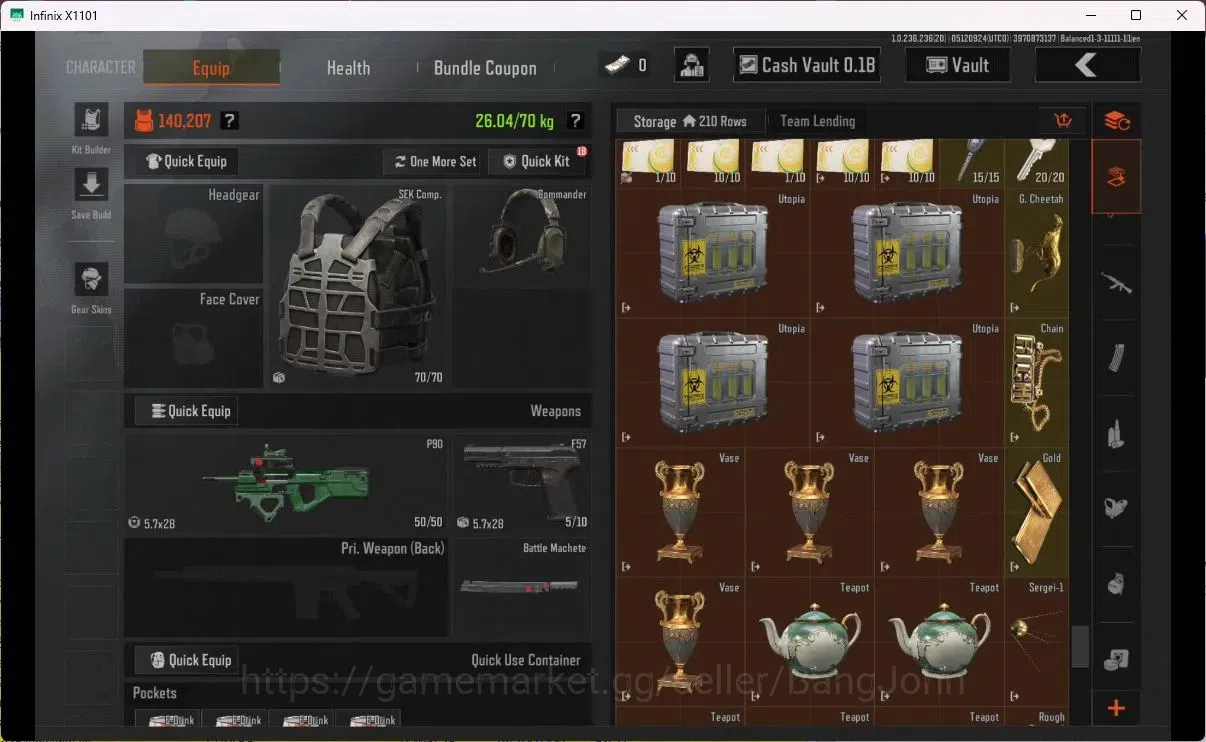Click the 140,207 kit value

(184, 121)
